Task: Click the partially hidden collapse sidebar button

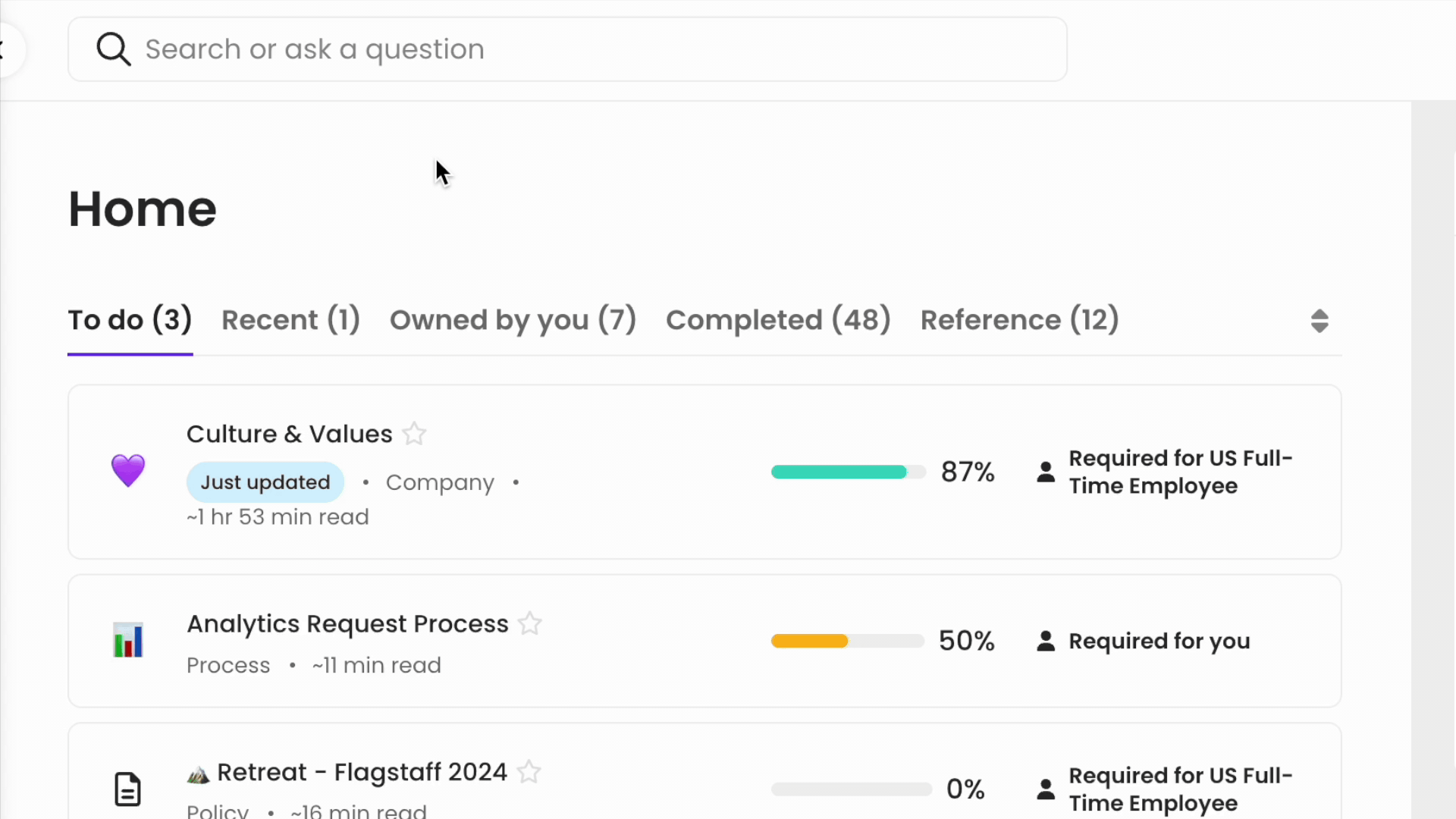Action: point(6,50)
